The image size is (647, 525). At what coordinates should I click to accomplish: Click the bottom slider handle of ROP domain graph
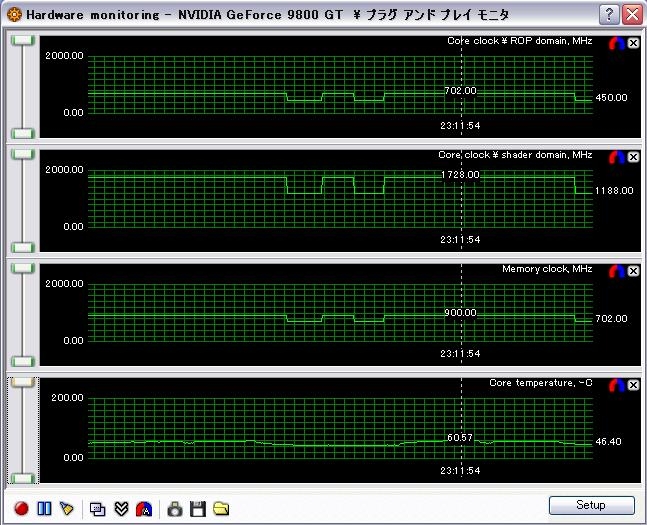23,133
